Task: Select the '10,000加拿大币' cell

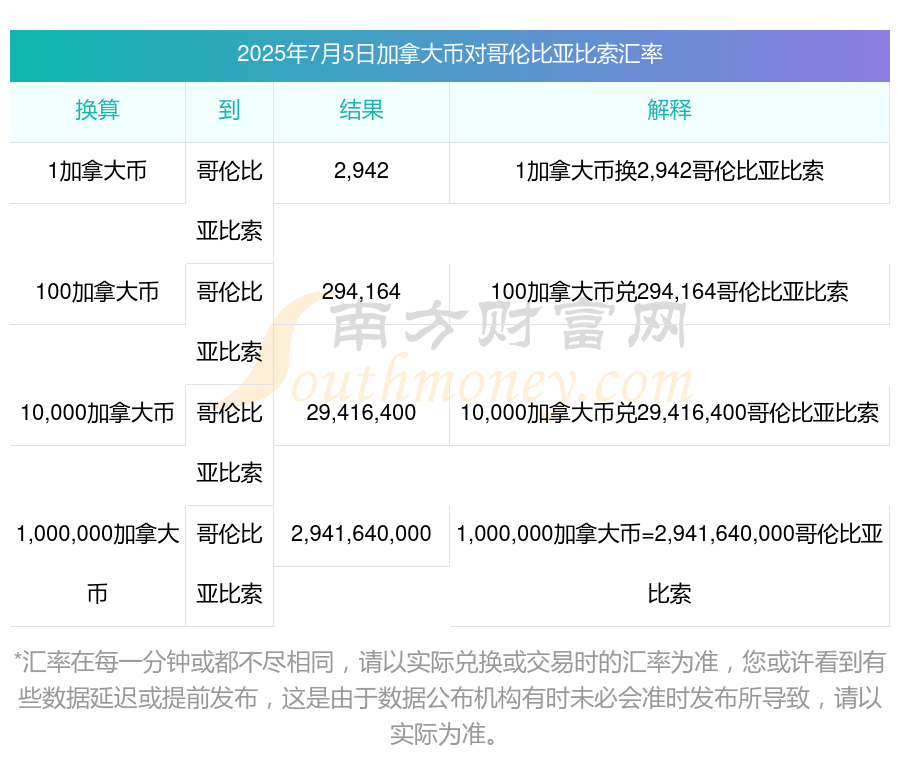Action: pyautogui.click(x=97, y=413)
